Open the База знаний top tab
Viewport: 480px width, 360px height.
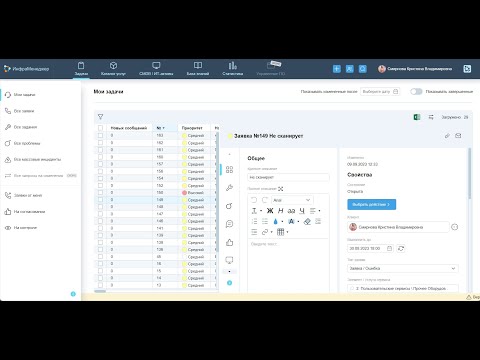click(198, 69)
